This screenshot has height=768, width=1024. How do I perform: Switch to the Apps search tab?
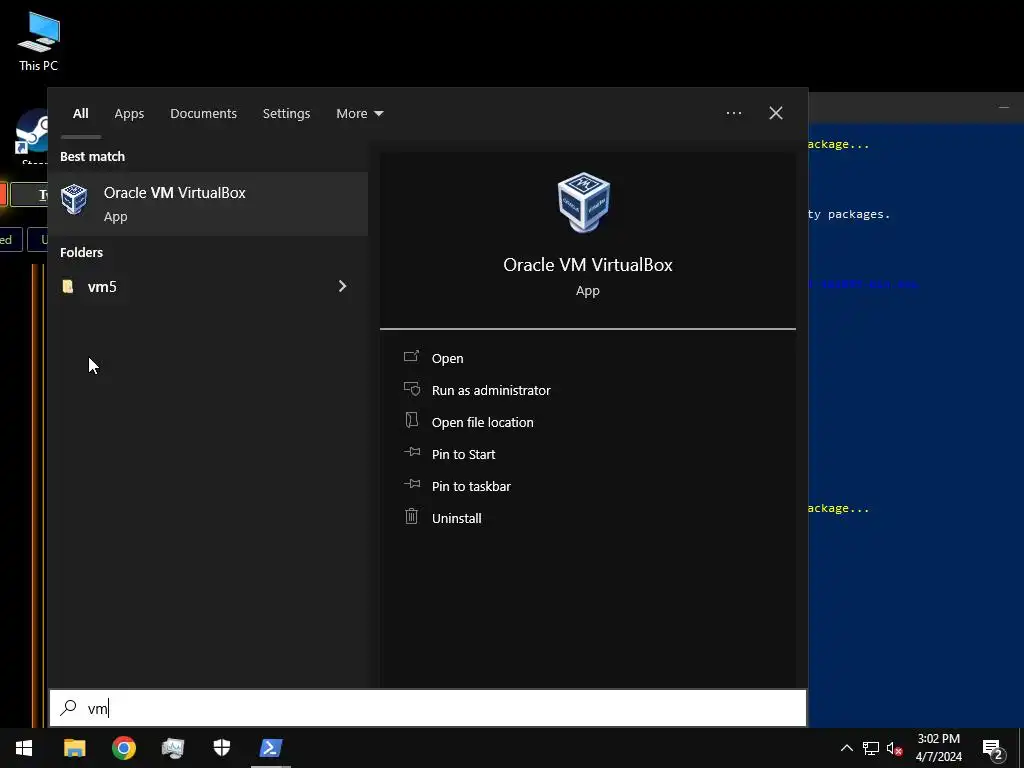point(129,114)
